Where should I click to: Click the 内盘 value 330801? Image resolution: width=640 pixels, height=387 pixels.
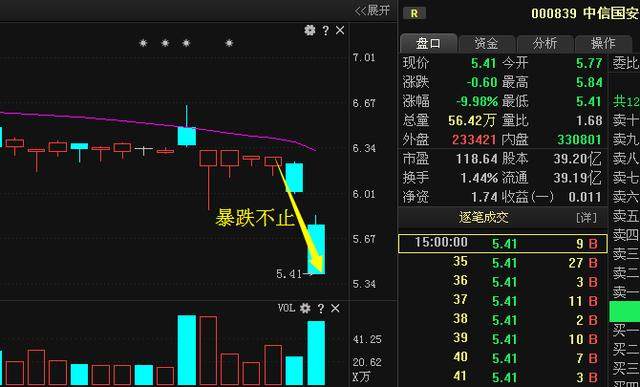click(580, 140)
